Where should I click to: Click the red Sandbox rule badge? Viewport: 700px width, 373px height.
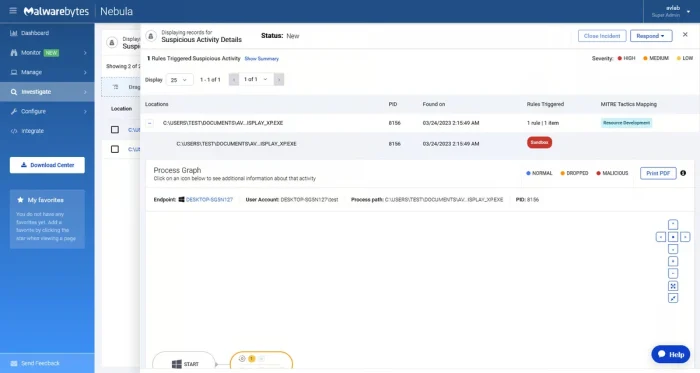(539, 142)
